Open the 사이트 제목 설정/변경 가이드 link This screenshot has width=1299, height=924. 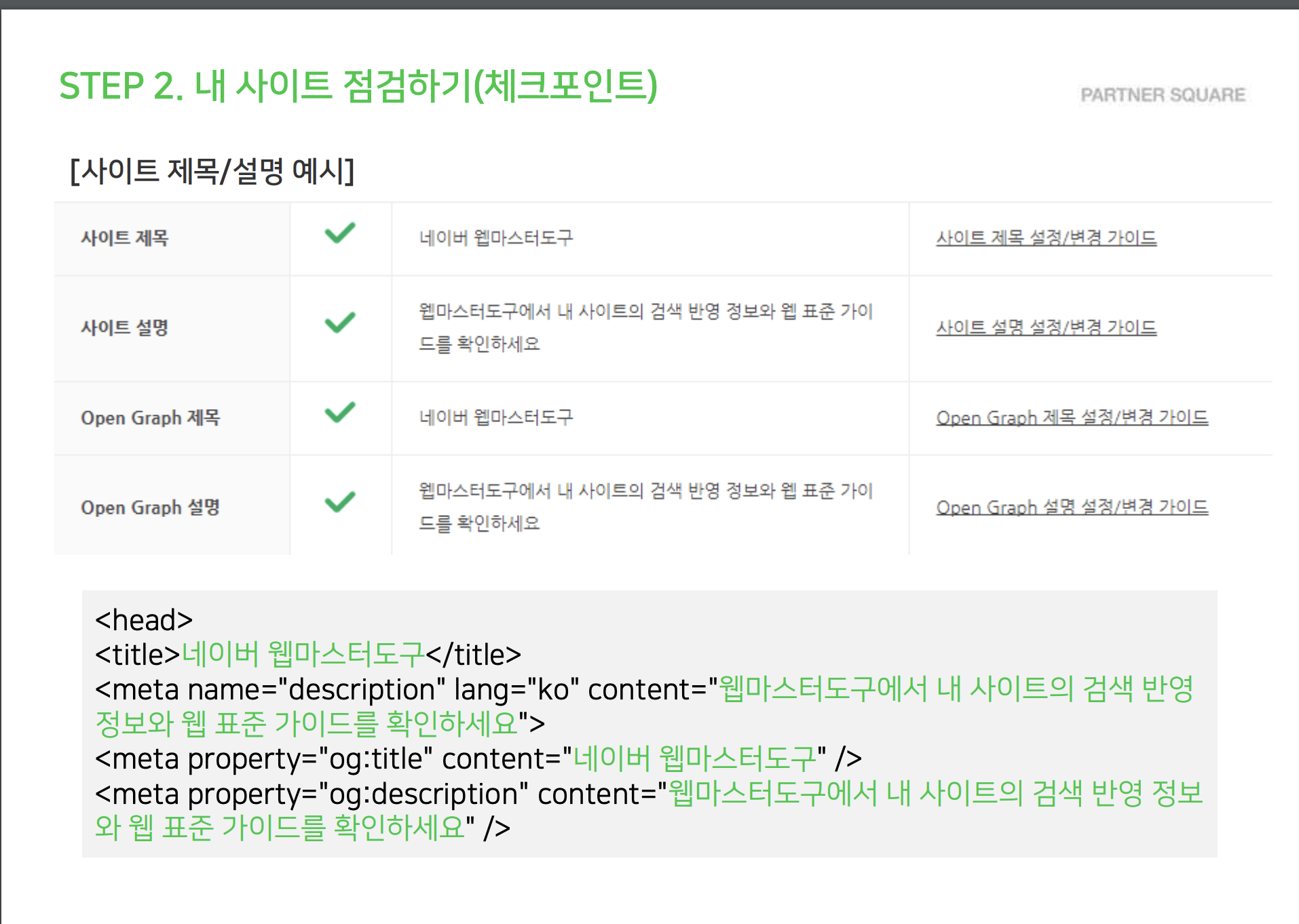point(1046,238)
